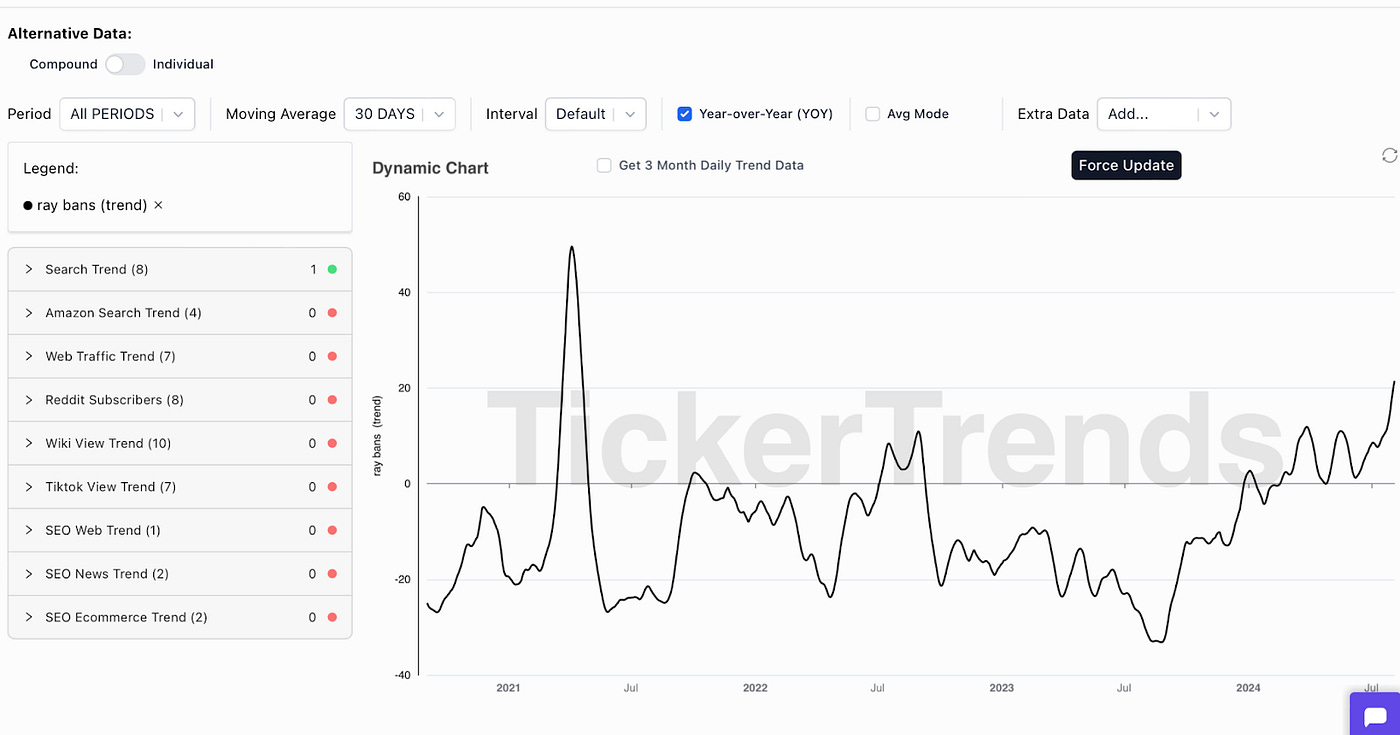Open the Period All PERIODS dropdown

click(x=127, y=114)
